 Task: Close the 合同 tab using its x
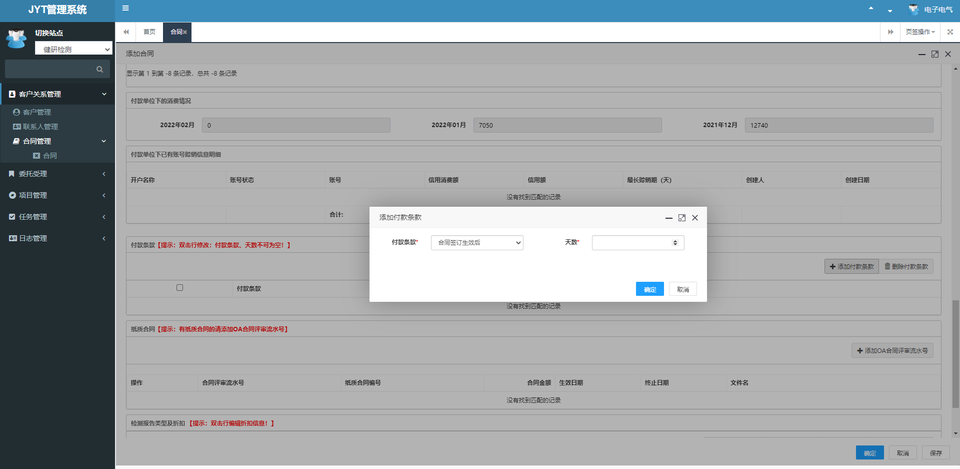coord(185,32)
